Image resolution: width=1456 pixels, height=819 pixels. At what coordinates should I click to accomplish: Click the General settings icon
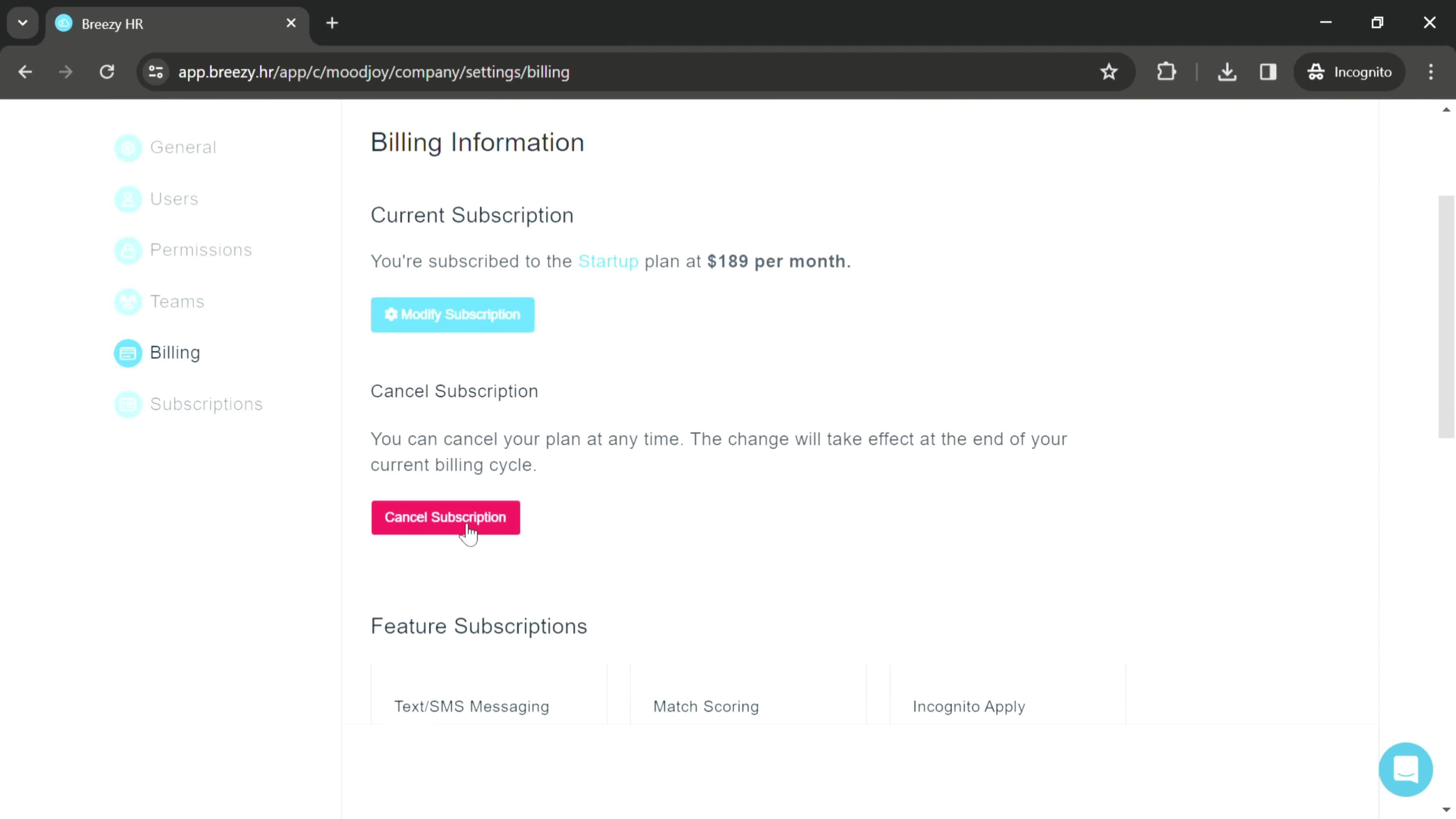128,147
